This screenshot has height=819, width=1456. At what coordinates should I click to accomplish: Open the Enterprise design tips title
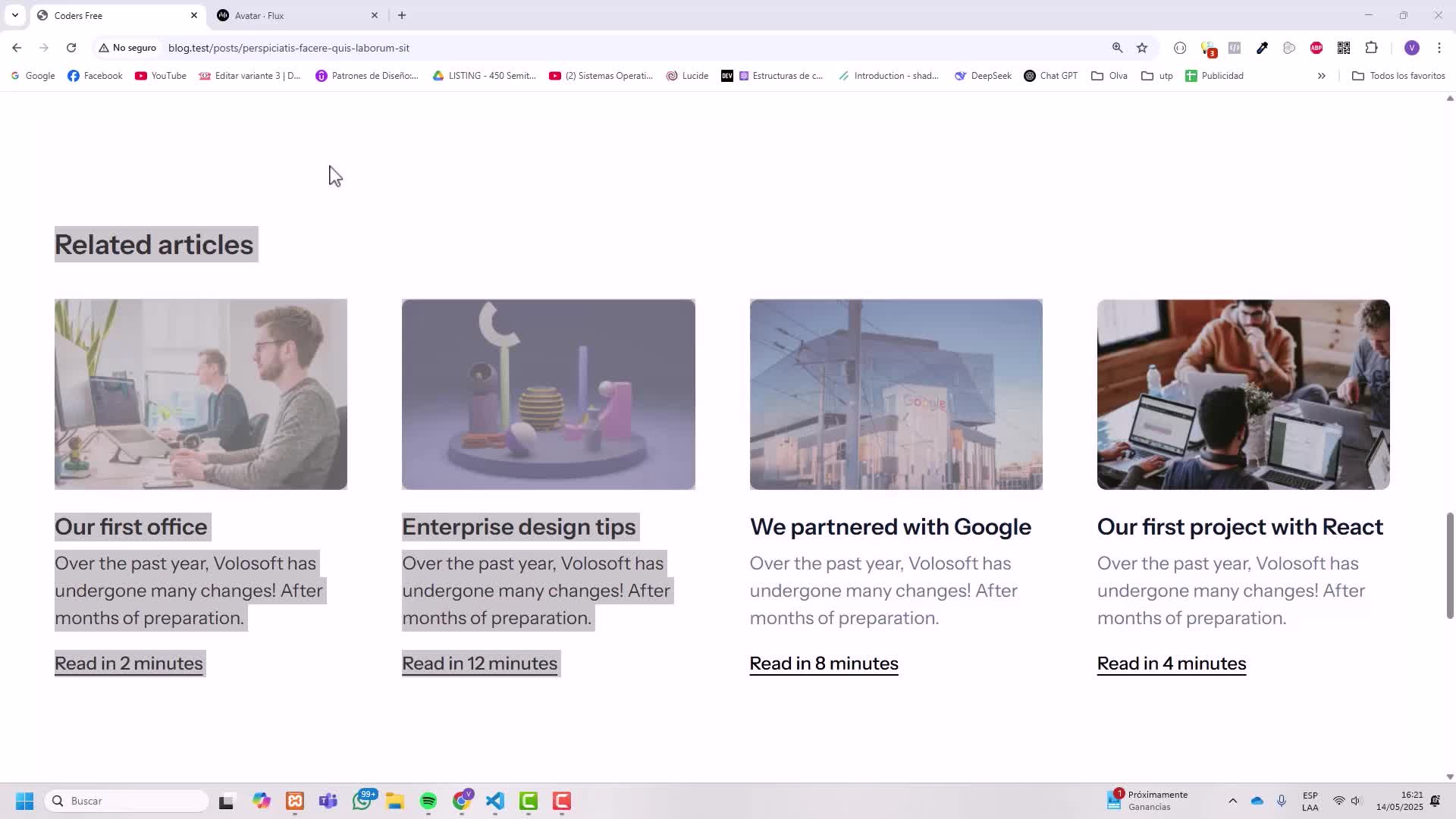pos(519,527)
